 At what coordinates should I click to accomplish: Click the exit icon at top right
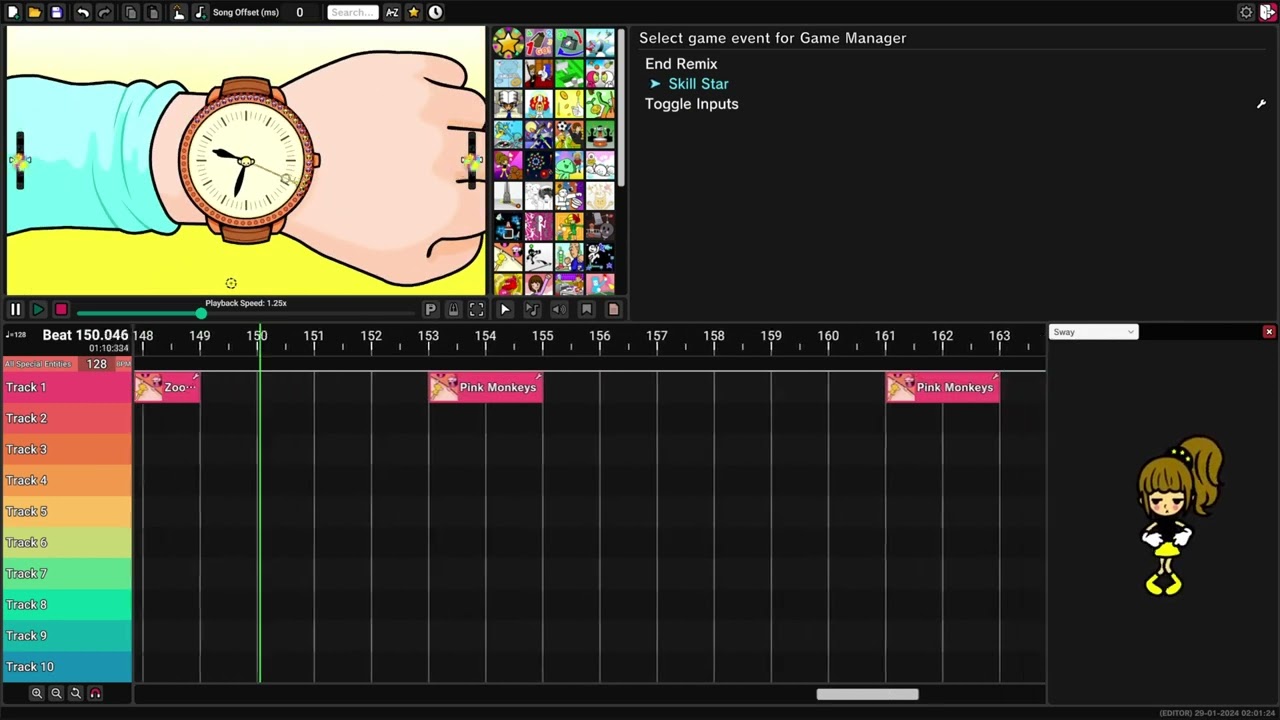click(1268, 12)
